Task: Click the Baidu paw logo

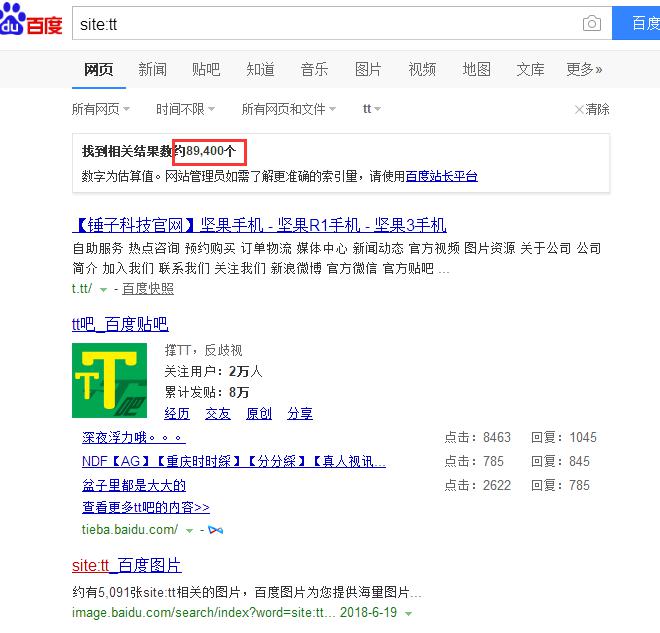Action: coord(31,20)
